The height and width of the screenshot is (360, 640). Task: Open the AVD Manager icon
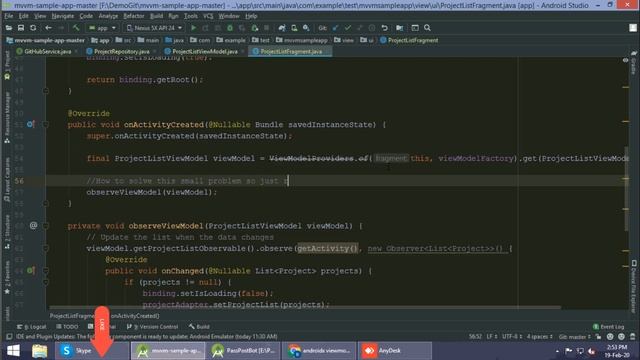point(294,28)
